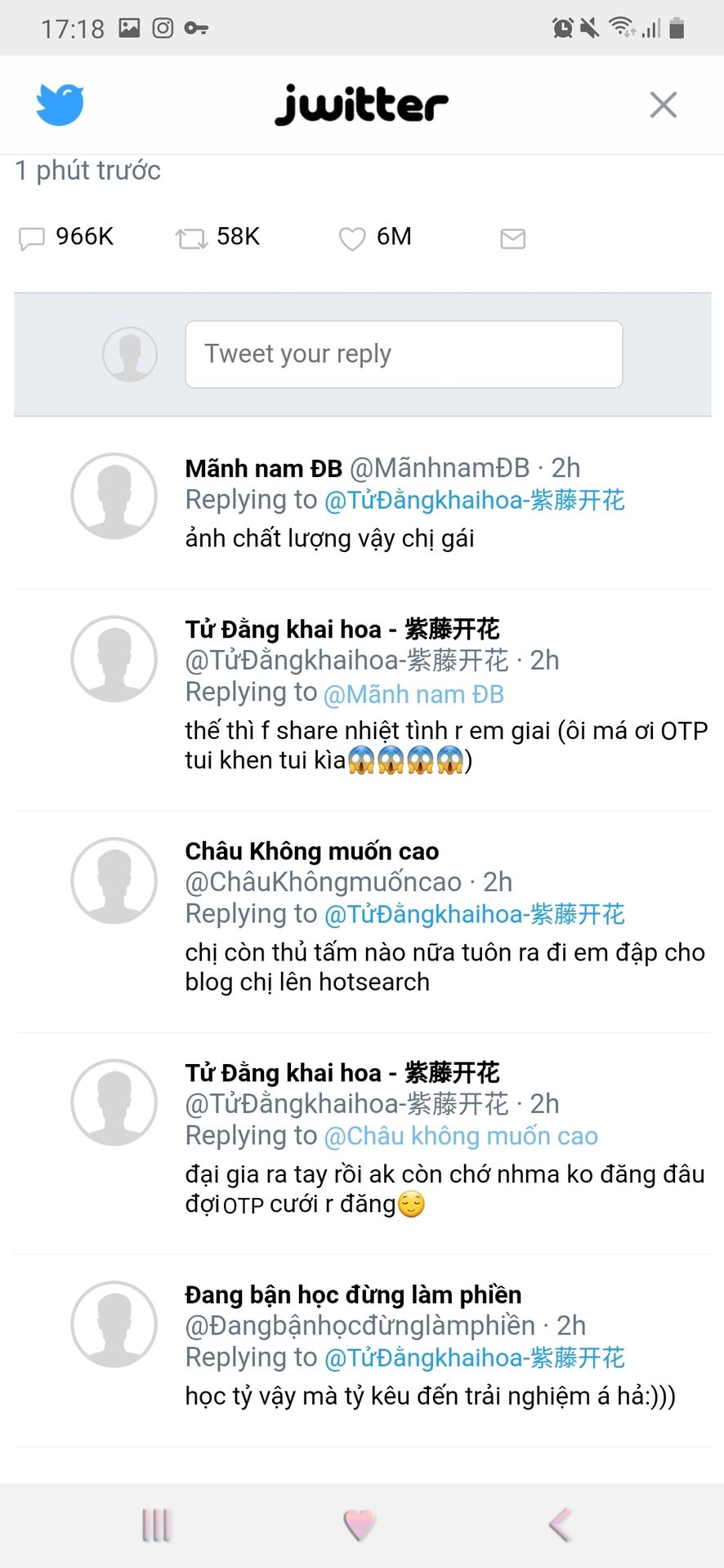
Task: Tap the heart home navigation button
Action: pyautogui.click(x=359, y=1525)
